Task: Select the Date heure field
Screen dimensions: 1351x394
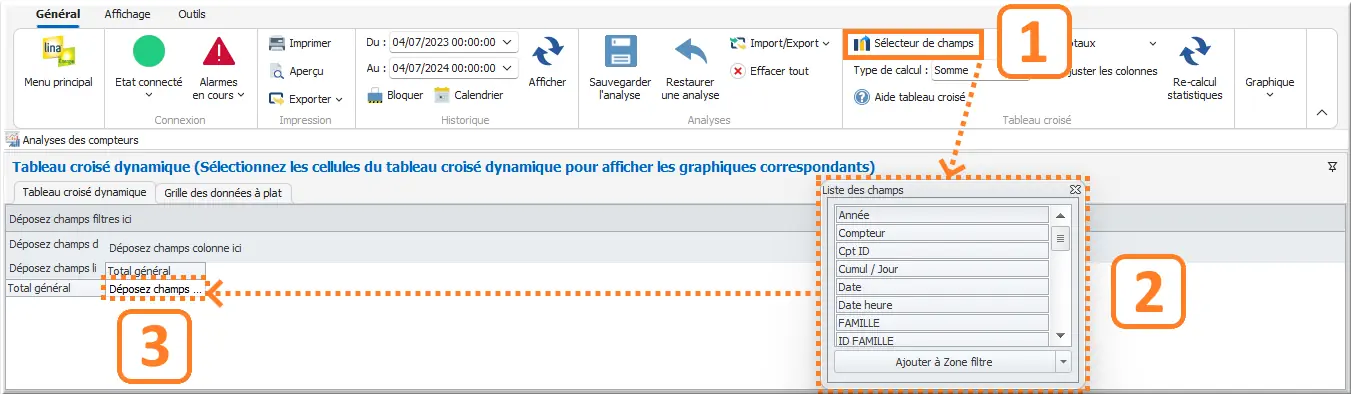Action: tap(942, 305)
